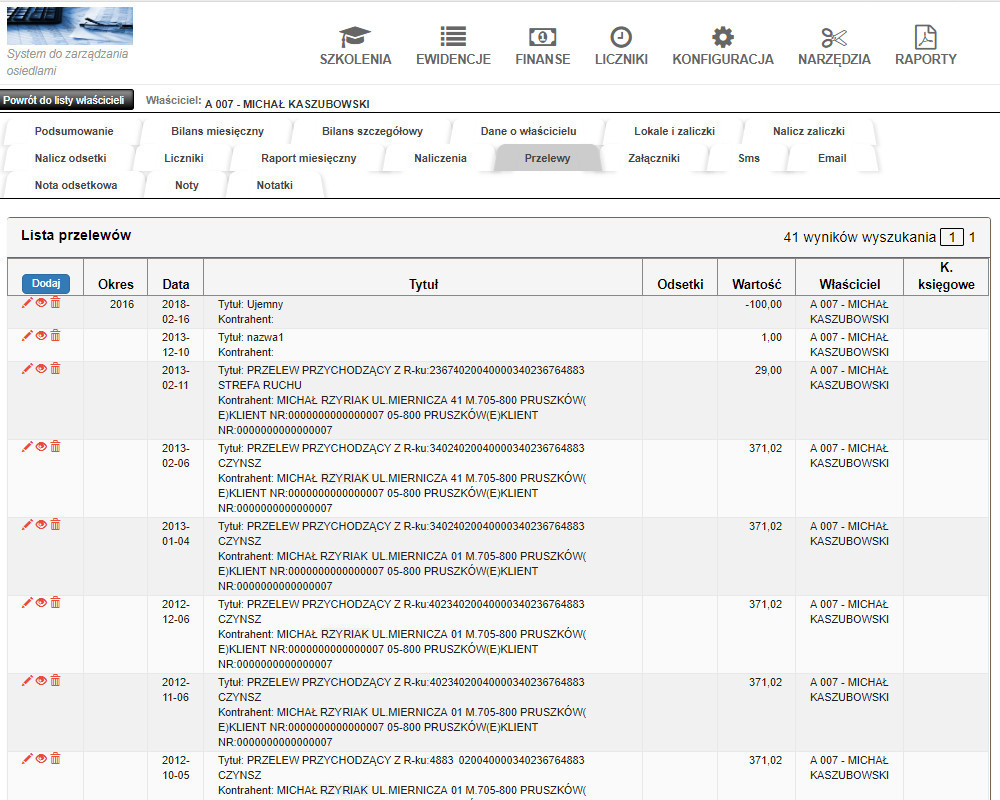1000x800 pixels.
Task: Switch to the Podsumowanie tab
Action: coord(74,131)
